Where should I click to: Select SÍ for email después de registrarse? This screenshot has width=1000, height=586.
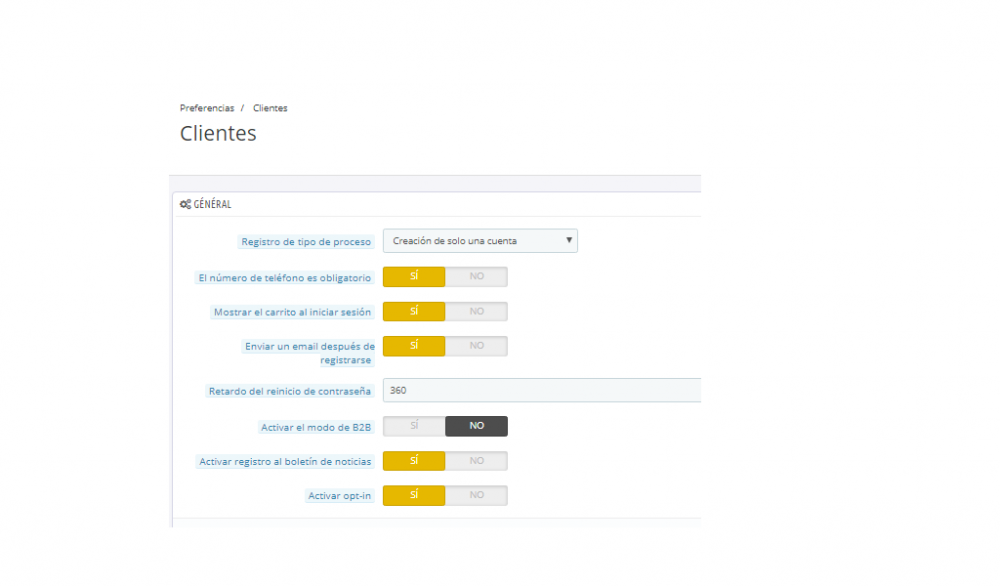pyautogui.click(x=414, y=346)
